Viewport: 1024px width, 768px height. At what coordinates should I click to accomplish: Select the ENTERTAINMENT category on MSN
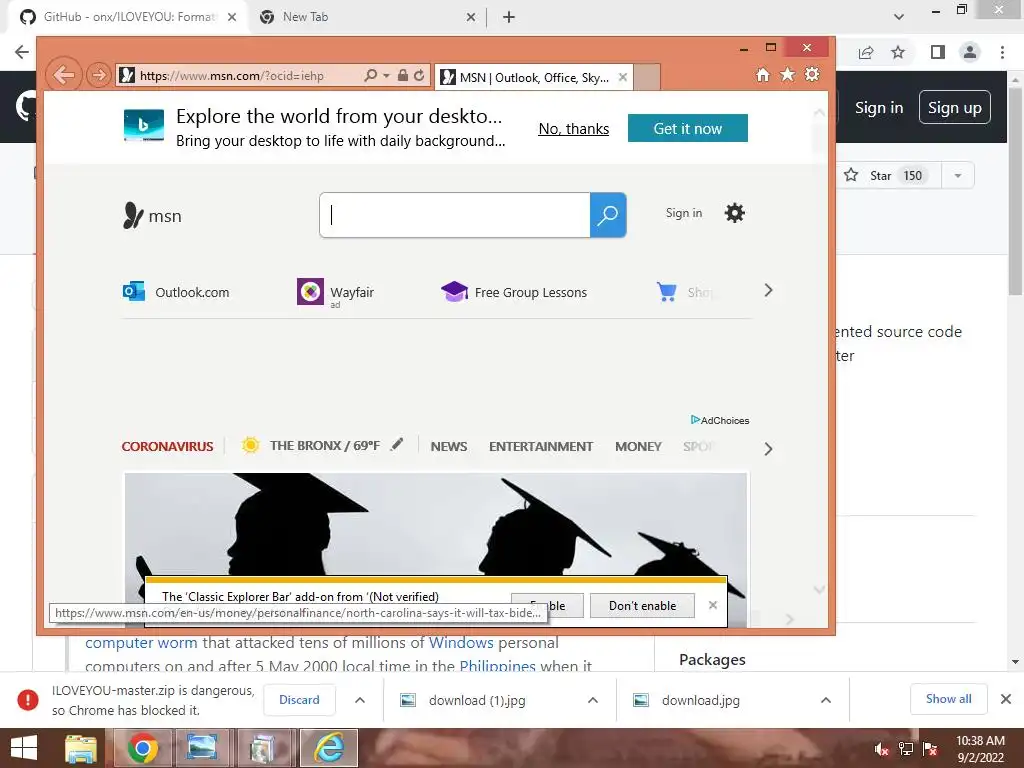541,447
